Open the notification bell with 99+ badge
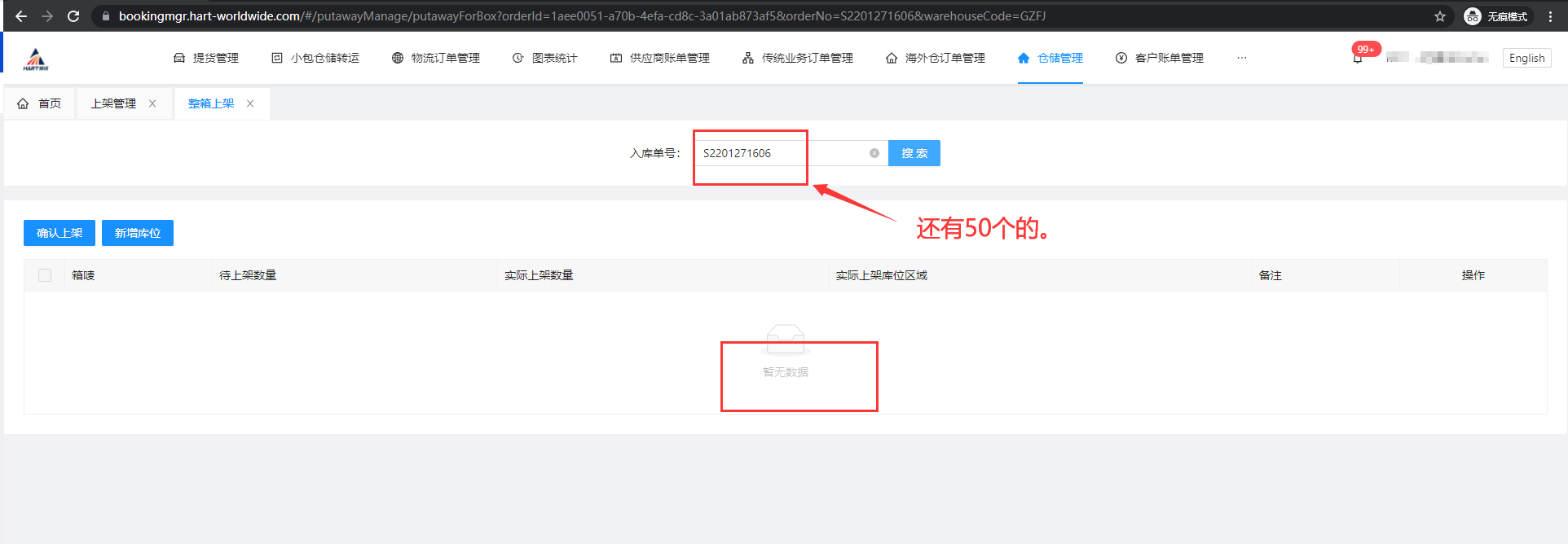Image resolution: width=1568 pixels, height=544 pixels. click(x=1358, y=58)
